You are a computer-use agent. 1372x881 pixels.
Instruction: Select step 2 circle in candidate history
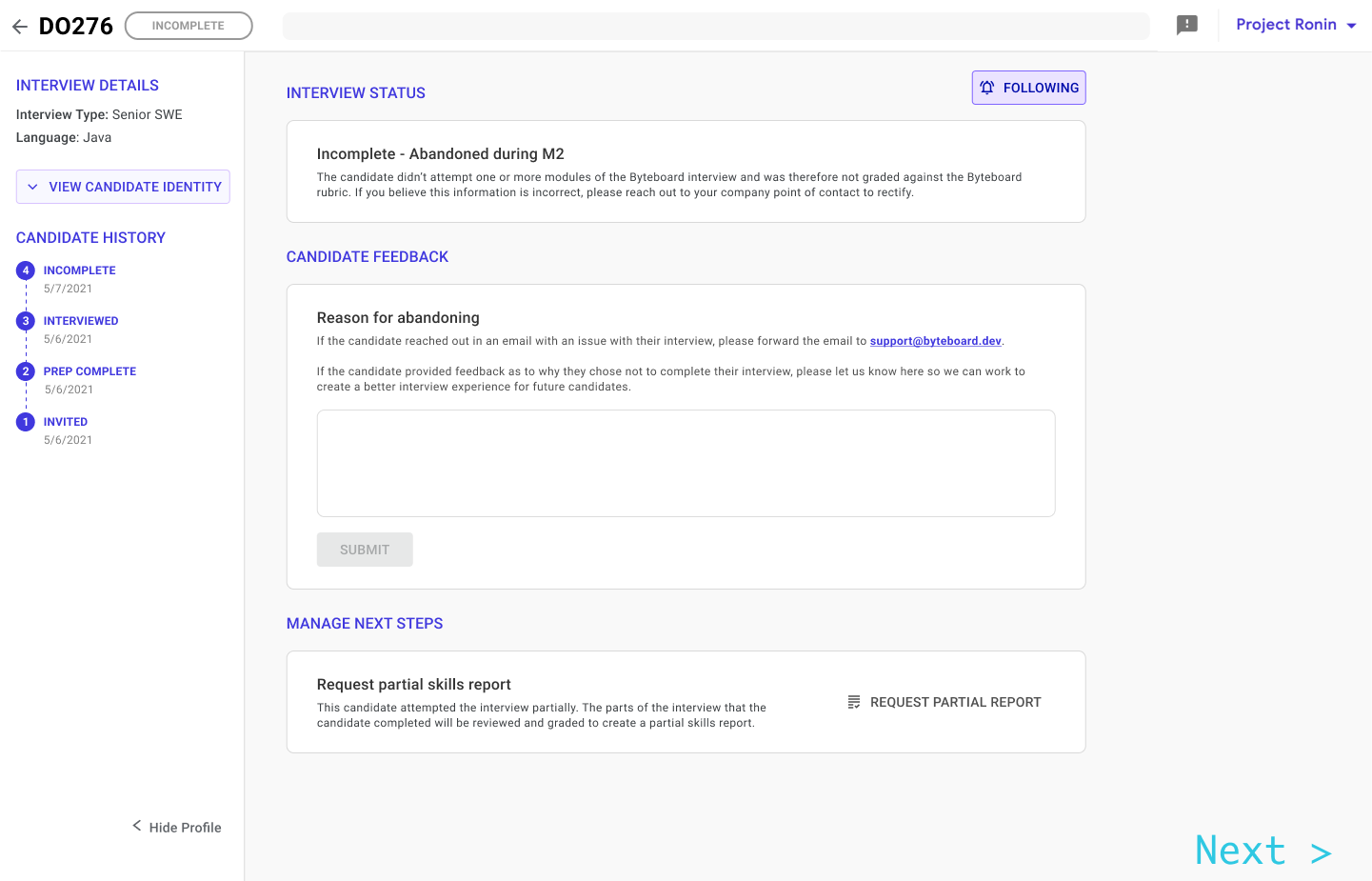tap(26, 371)
